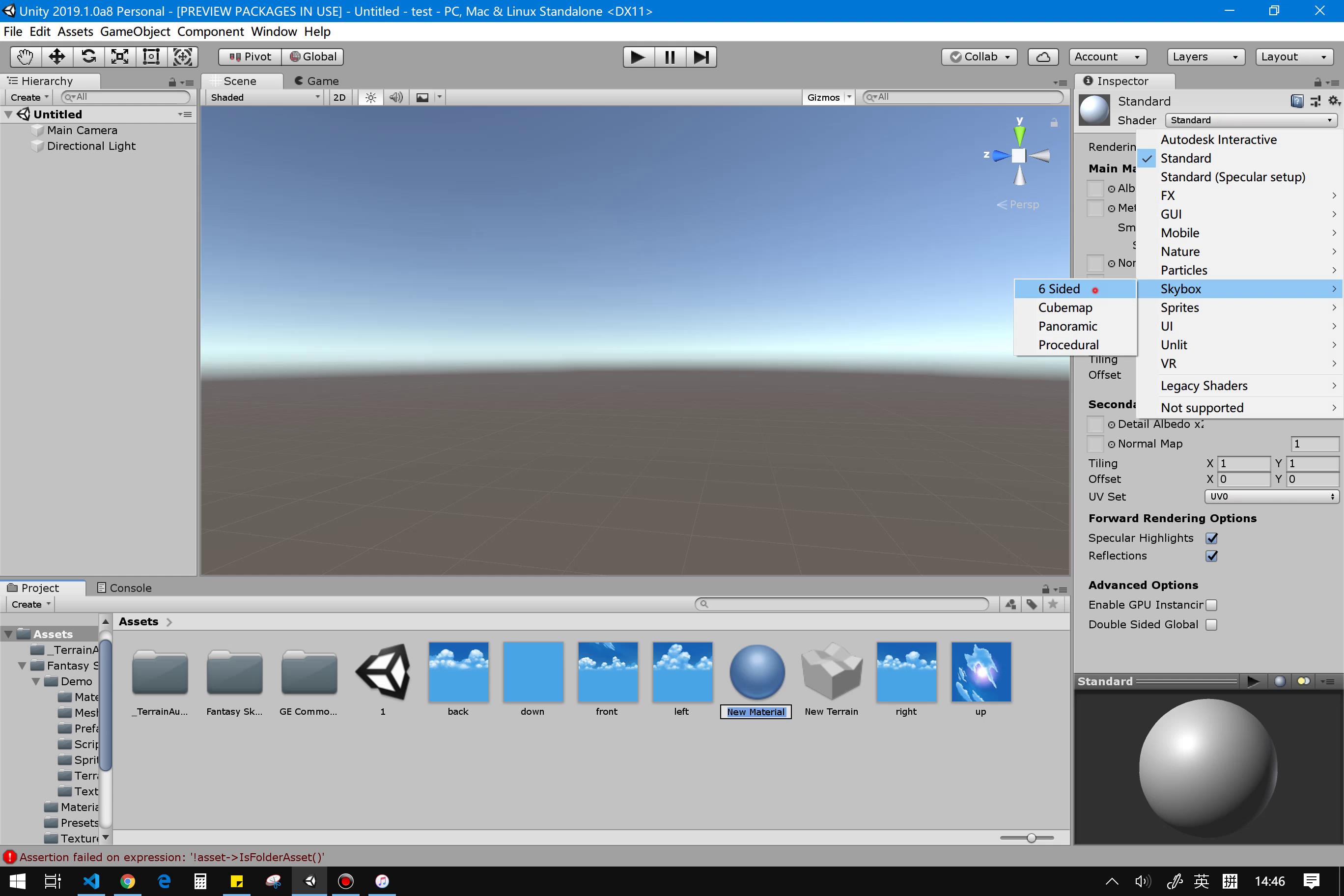The image size is (1344, 896).
Task: Select the up skybox texture
Action: [x=980, y=679]
